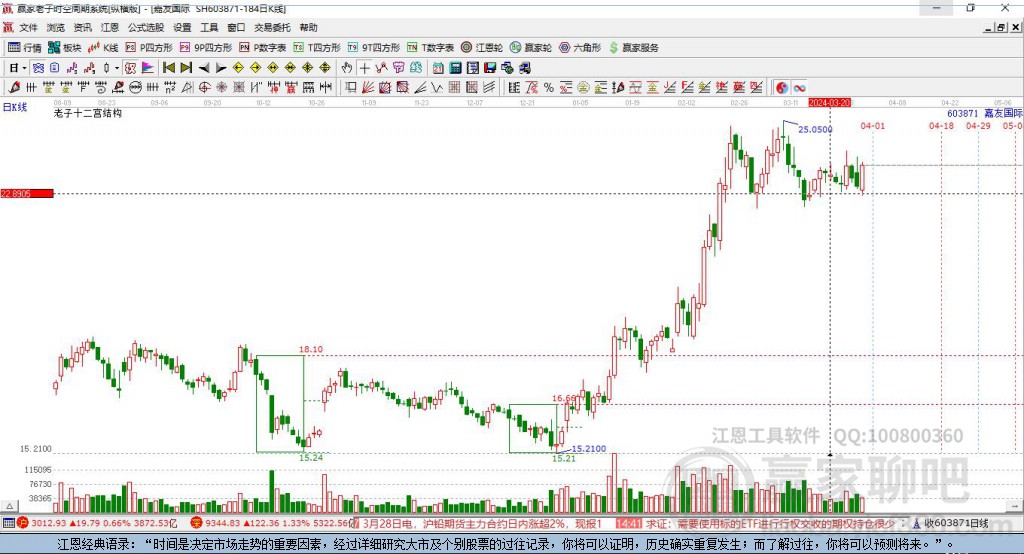Click the infinity loop icon

[x=799, y=88]
